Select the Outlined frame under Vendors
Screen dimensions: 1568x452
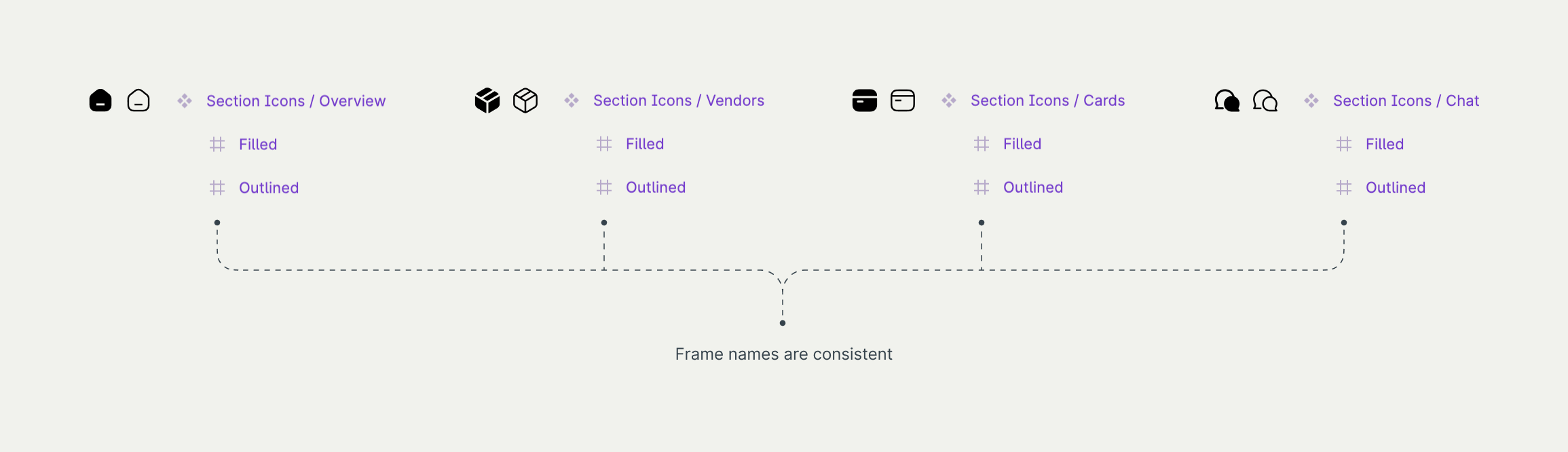click(x=656, y=187)
